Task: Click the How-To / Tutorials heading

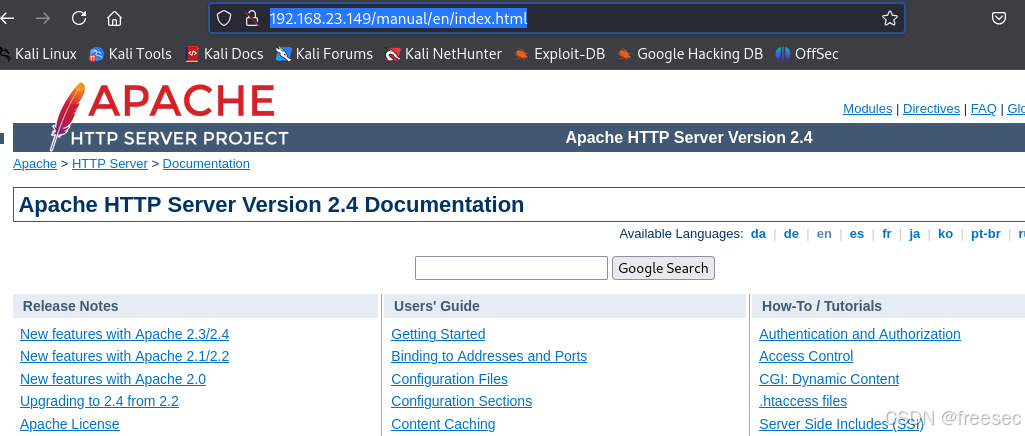Action: 822,306
